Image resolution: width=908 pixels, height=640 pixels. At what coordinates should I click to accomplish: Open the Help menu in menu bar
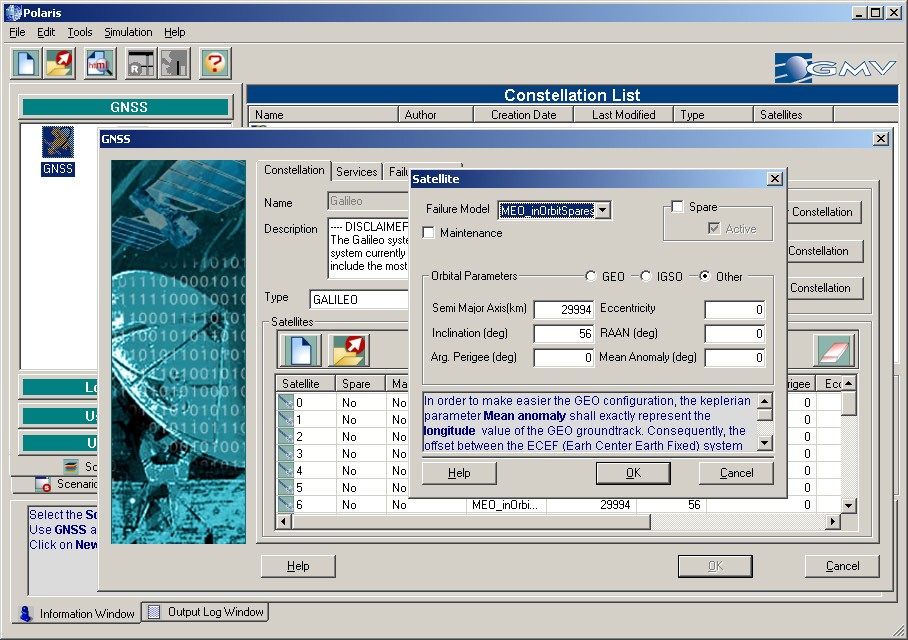(x=174, y=32)
